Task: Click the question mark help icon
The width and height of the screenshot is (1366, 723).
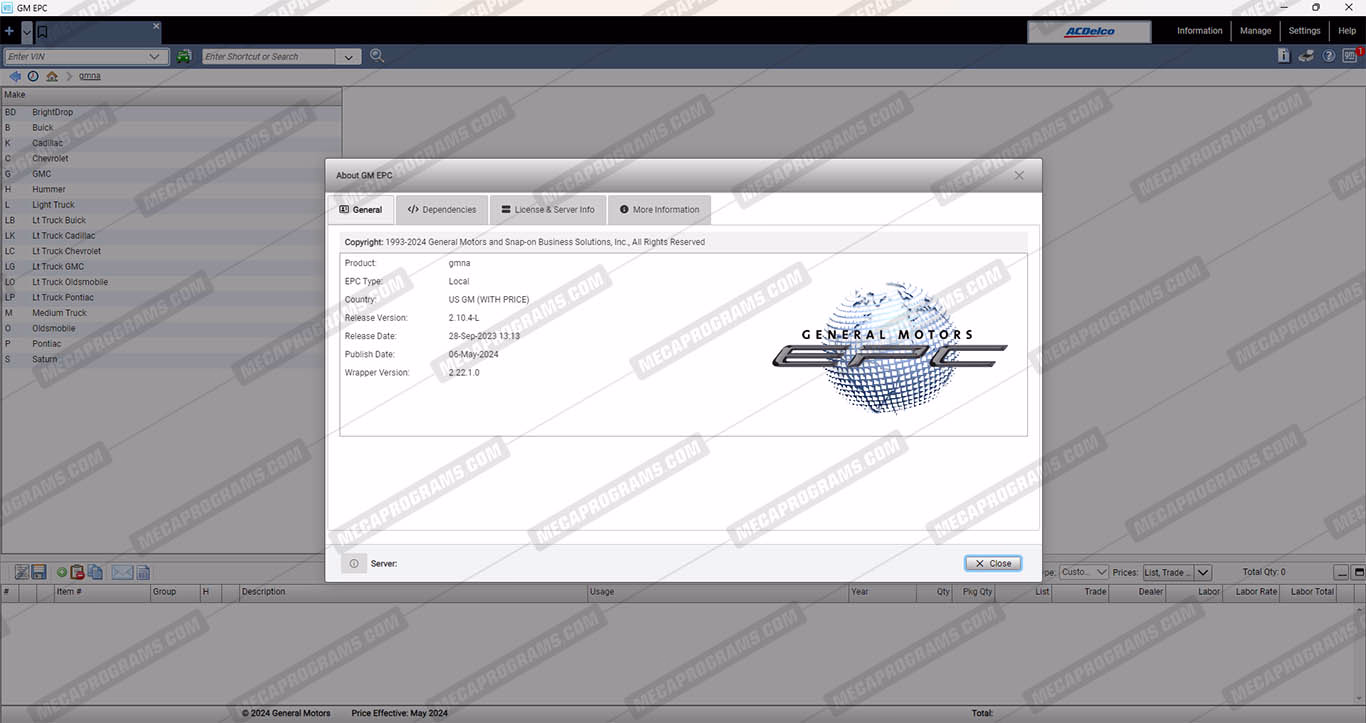Action: click(x=1329, y=56)
